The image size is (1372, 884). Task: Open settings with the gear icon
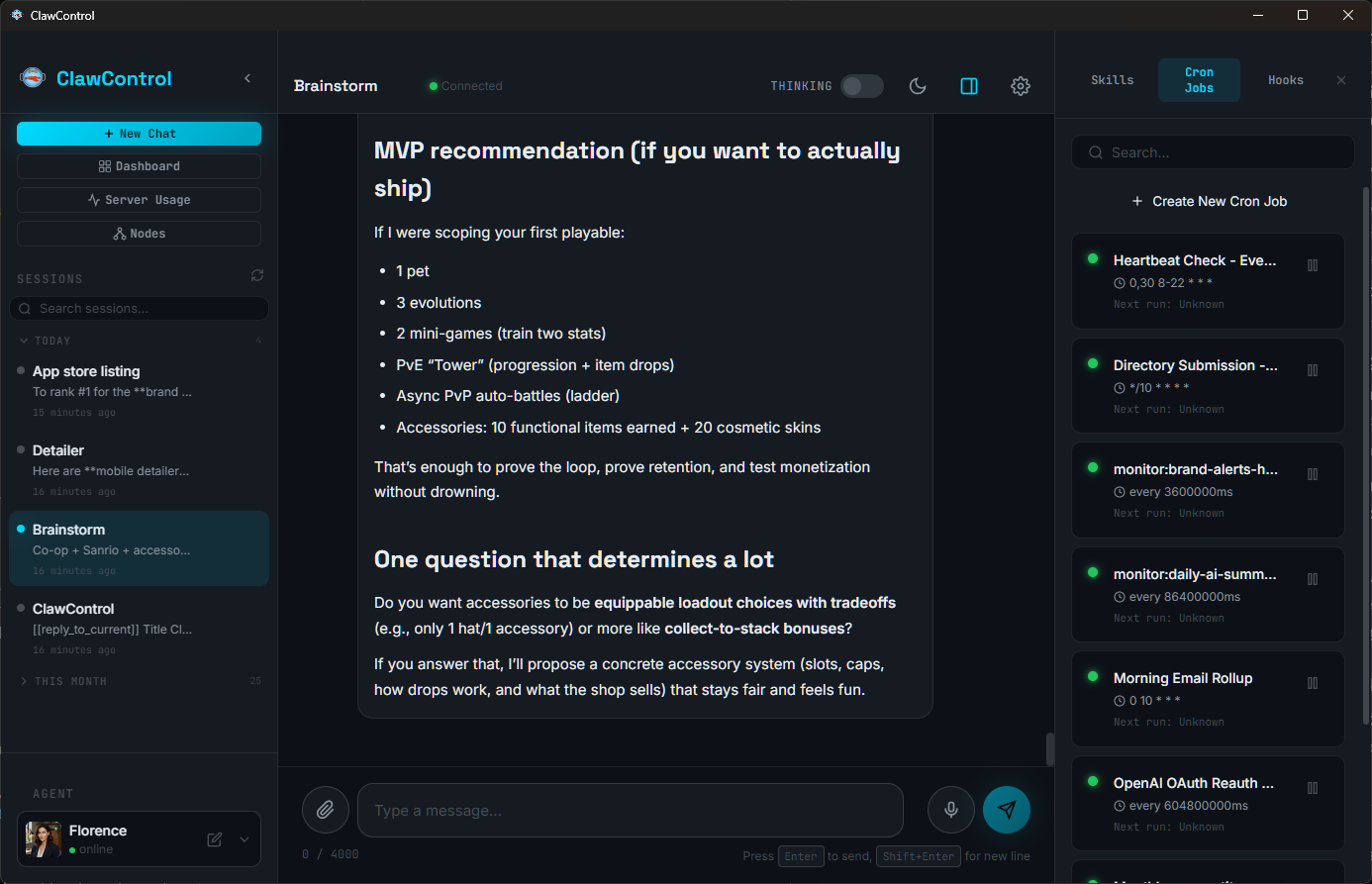(1021, 86)
